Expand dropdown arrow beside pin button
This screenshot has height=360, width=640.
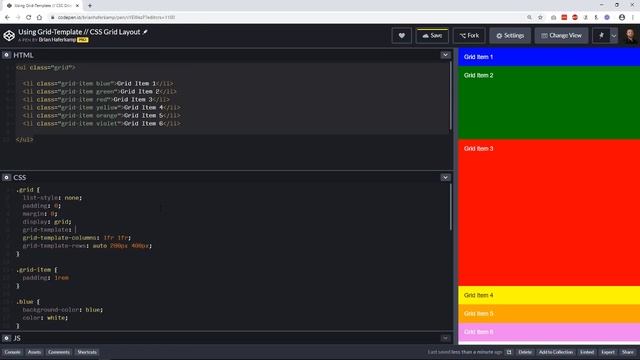point(613,36)
